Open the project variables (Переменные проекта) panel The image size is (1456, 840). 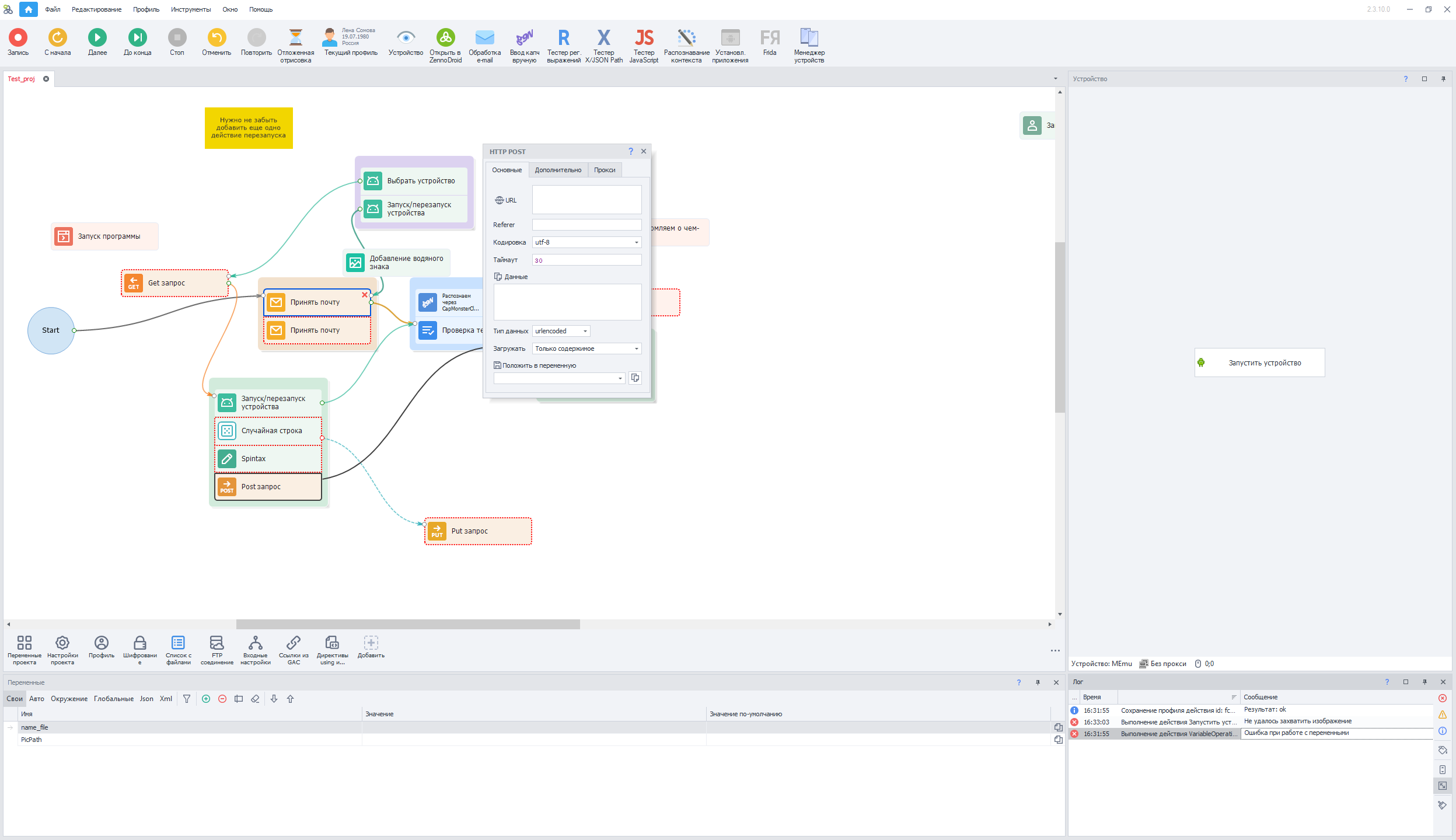(24, 643)
